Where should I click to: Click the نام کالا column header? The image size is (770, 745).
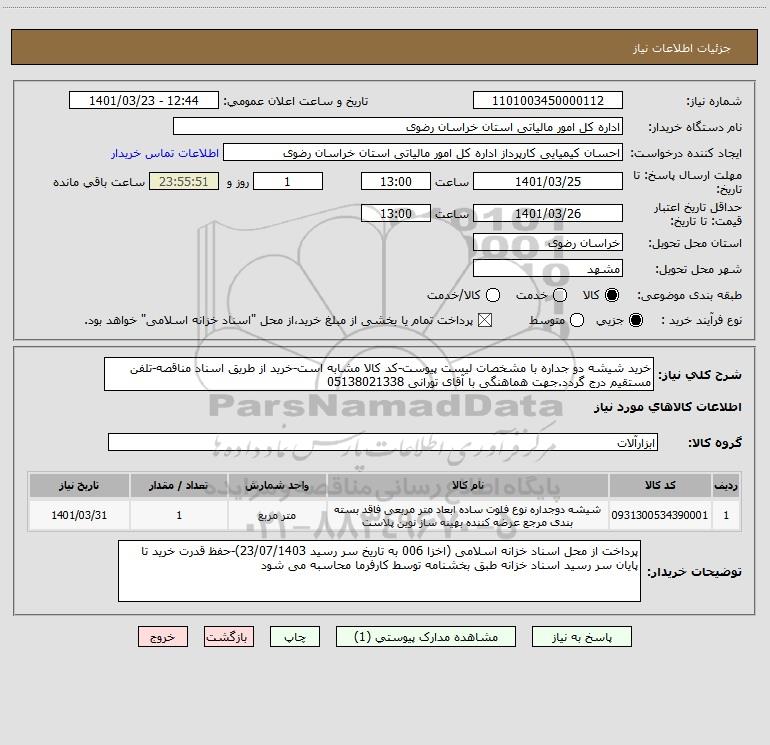coord(468,486)
